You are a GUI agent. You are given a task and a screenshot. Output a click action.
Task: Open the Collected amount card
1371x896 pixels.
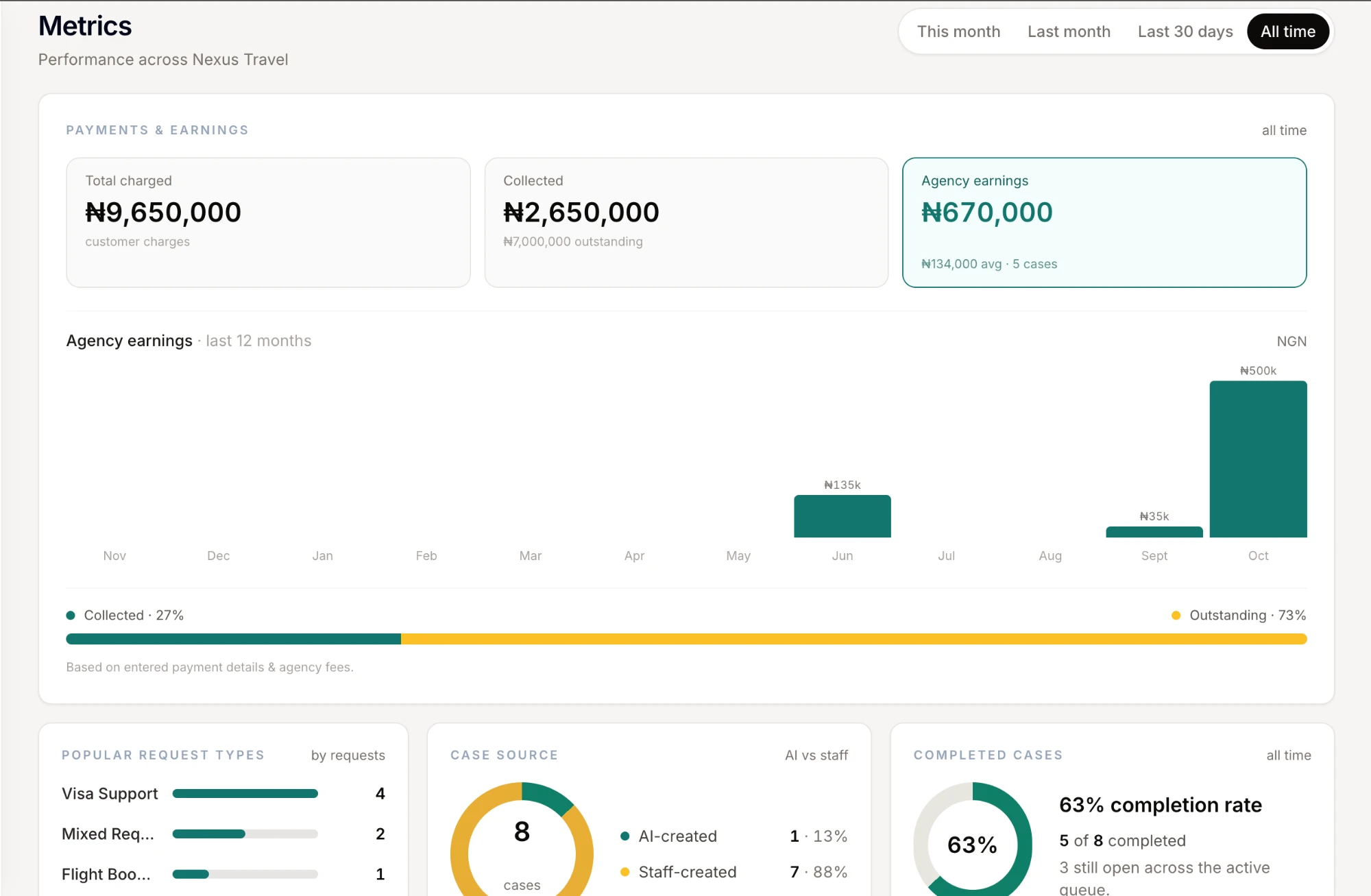[686, 223]
